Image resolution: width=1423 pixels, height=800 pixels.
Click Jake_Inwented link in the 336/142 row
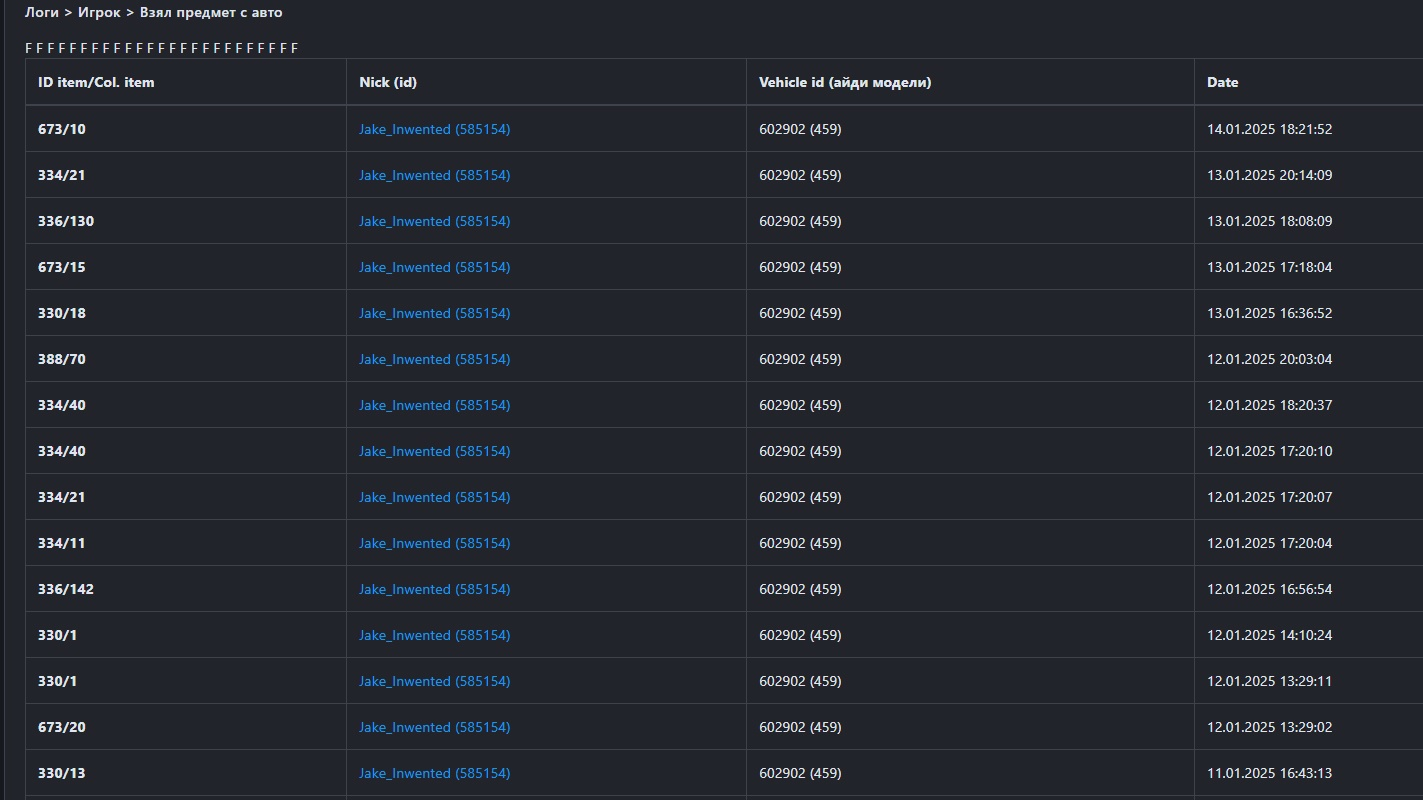coord(434,589)
